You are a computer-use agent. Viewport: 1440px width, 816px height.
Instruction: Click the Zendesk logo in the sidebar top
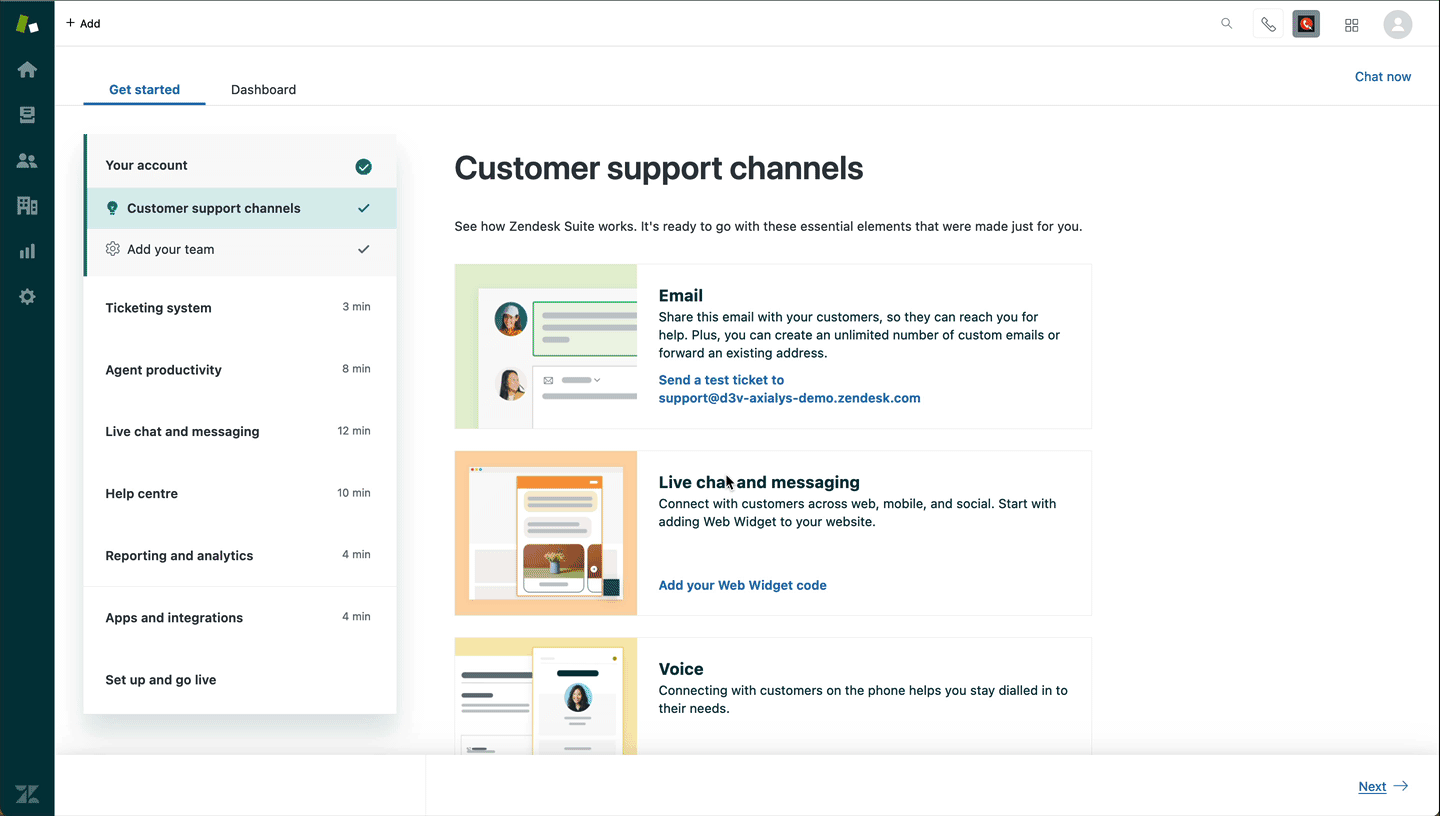[27, 24]
